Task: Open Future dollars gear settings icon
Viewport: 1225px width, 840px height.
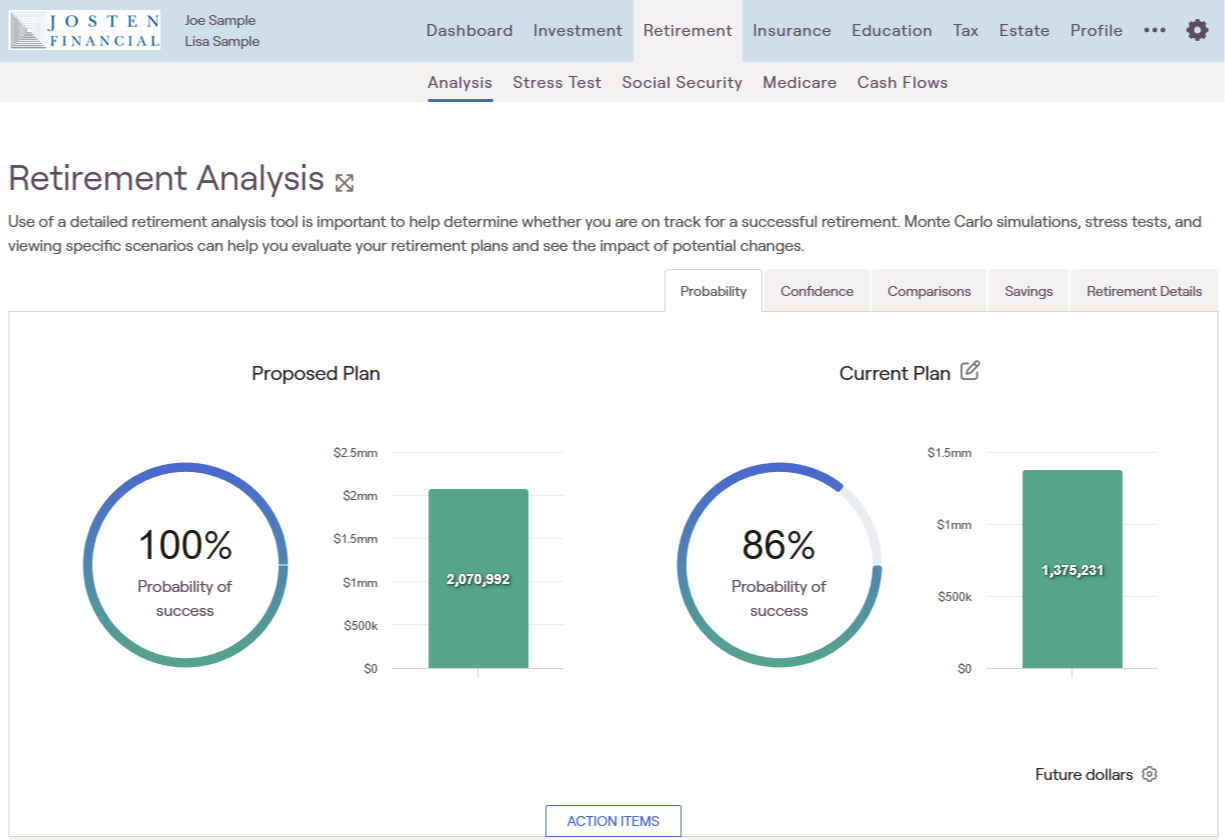Action: [1149, 774]
